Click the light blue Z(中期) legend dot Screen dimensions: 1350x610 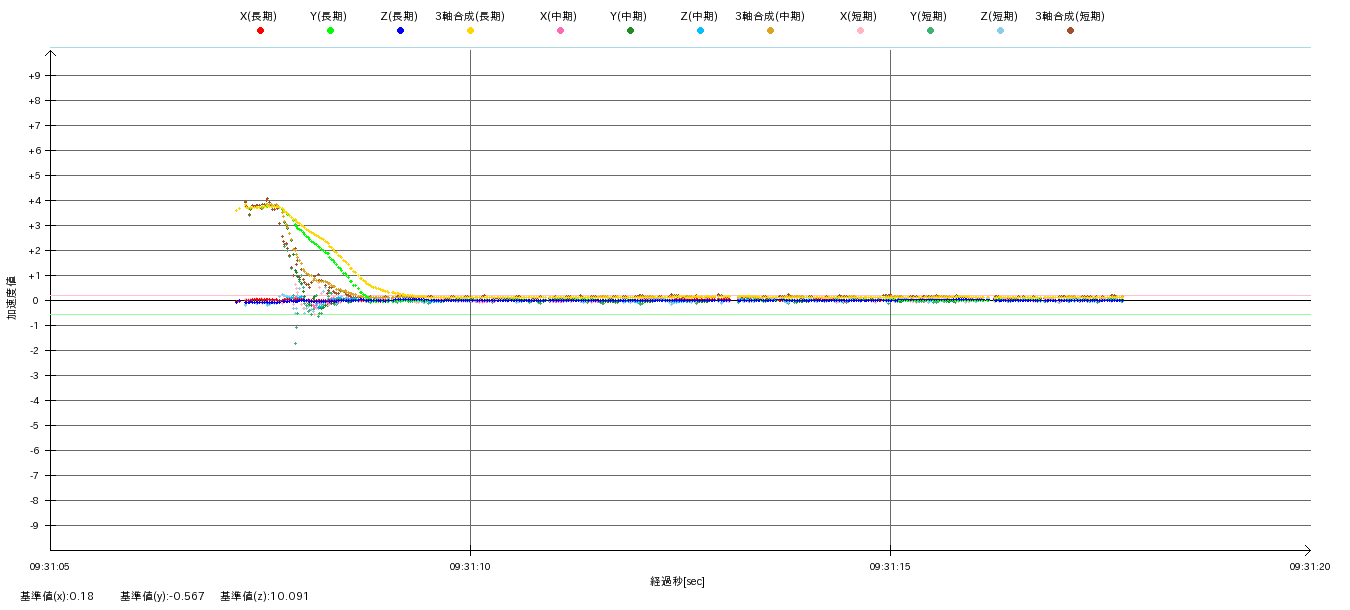point(700,31)
